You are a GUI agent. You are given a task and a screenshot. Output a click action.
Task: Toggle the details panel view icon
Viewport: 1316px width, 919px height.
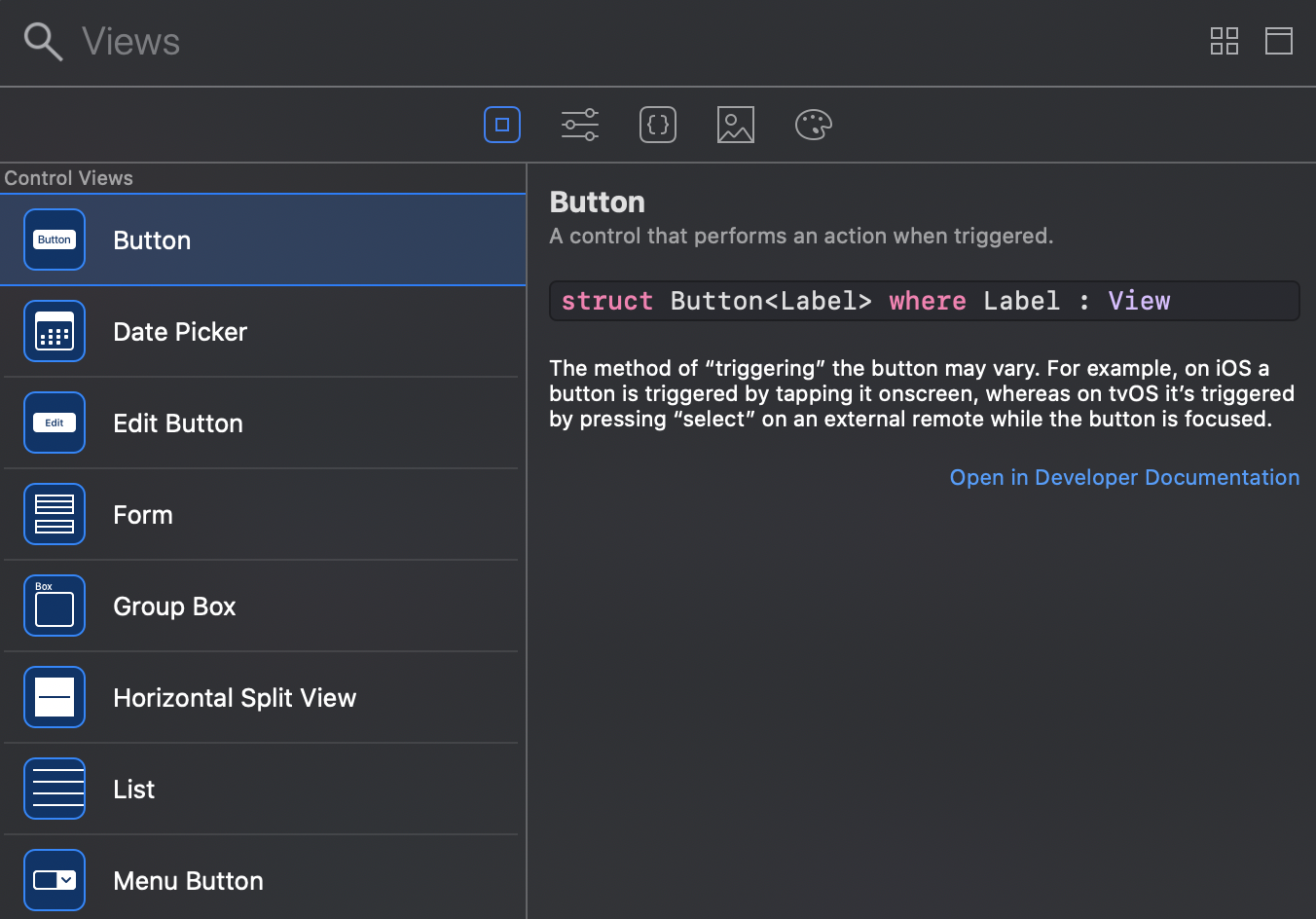point(1278,41)
